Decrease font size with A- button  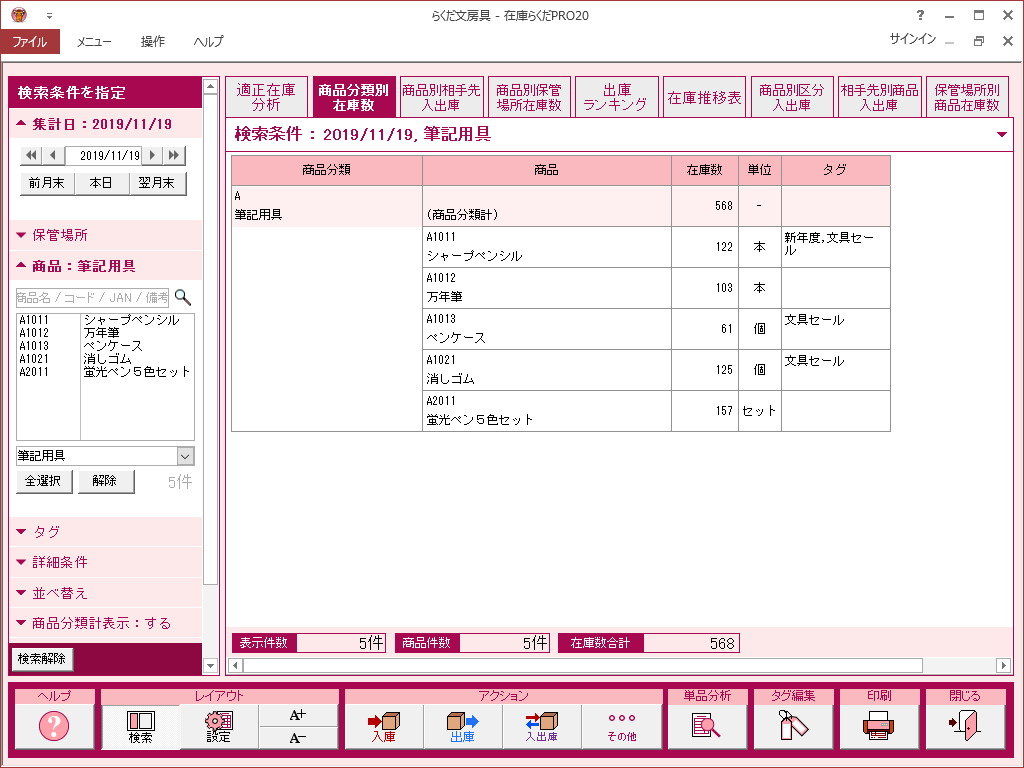(x=298, y=737)
